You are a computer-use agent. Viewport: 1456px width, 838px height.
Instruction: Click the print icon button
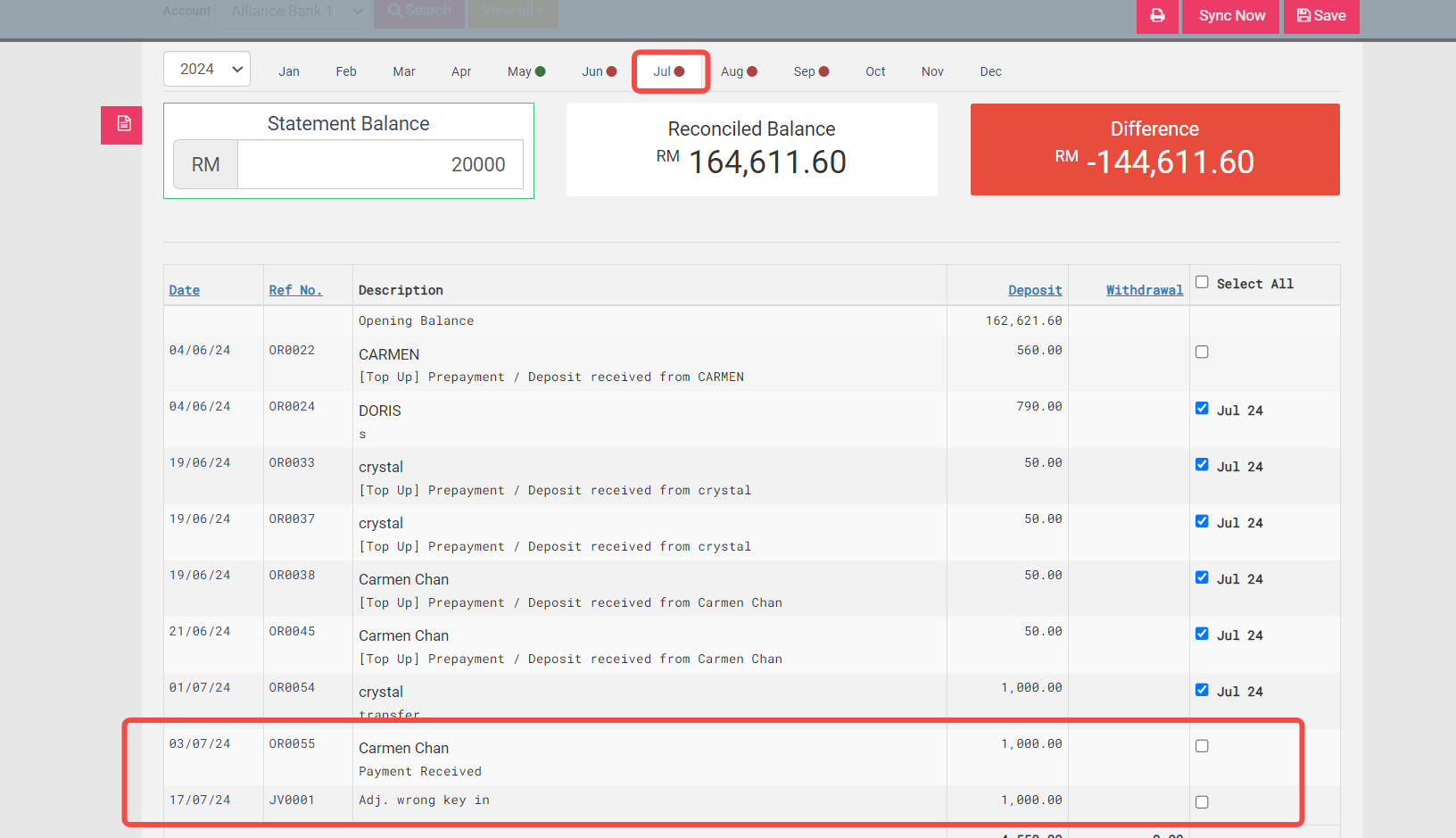click(x=1157, y=15)
